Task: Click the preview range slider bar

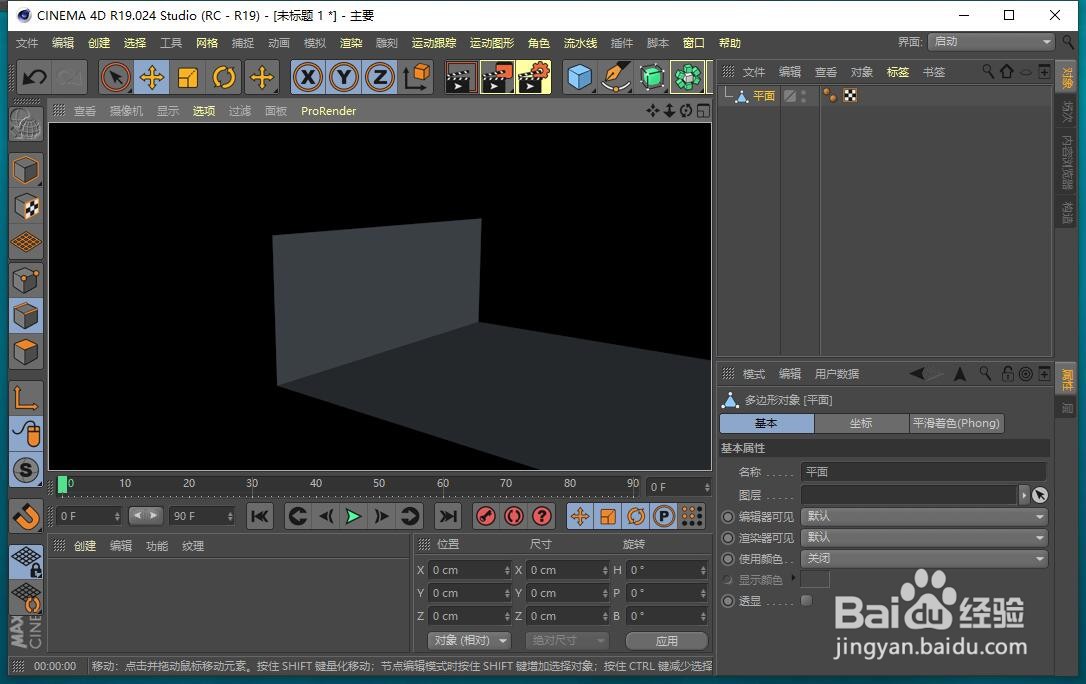Action: click(x=145, y=516)
